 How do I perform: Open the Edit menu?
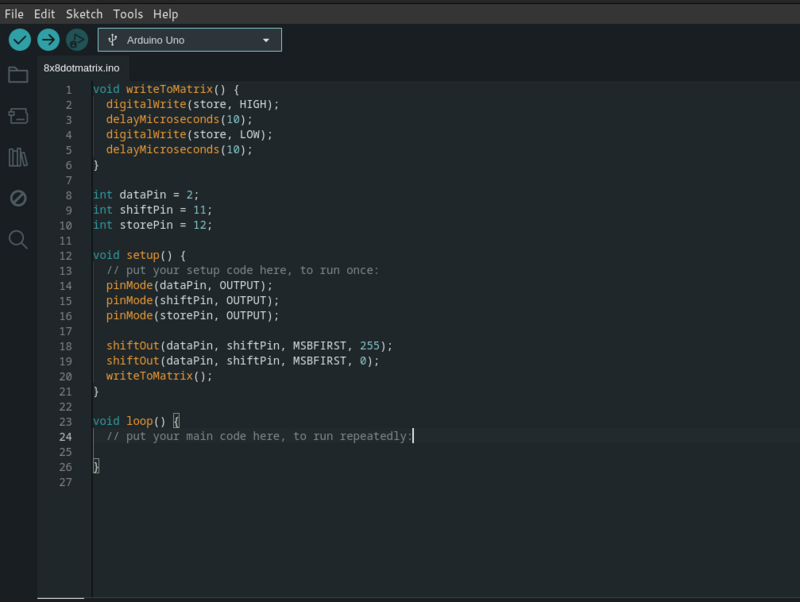tap(44, 14)
